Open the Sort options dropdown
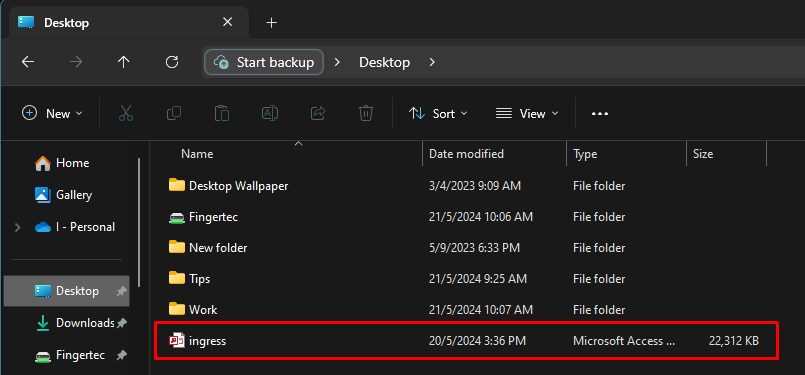The image size is (805, 375). coord(438,114)
